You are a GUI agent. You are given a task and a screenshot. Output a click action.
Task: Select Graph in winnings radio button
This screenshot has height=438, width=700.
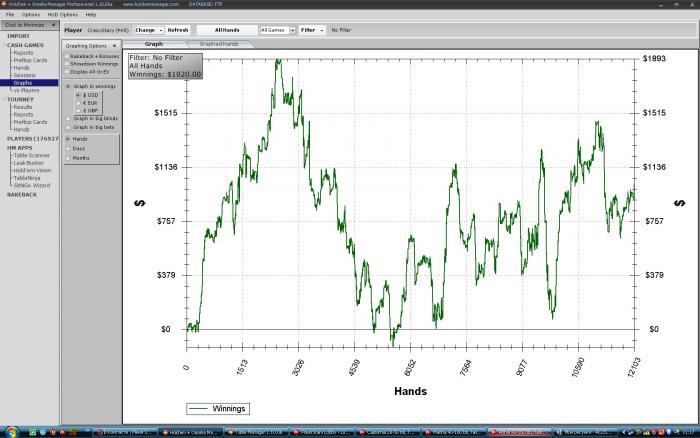[68, 86]
